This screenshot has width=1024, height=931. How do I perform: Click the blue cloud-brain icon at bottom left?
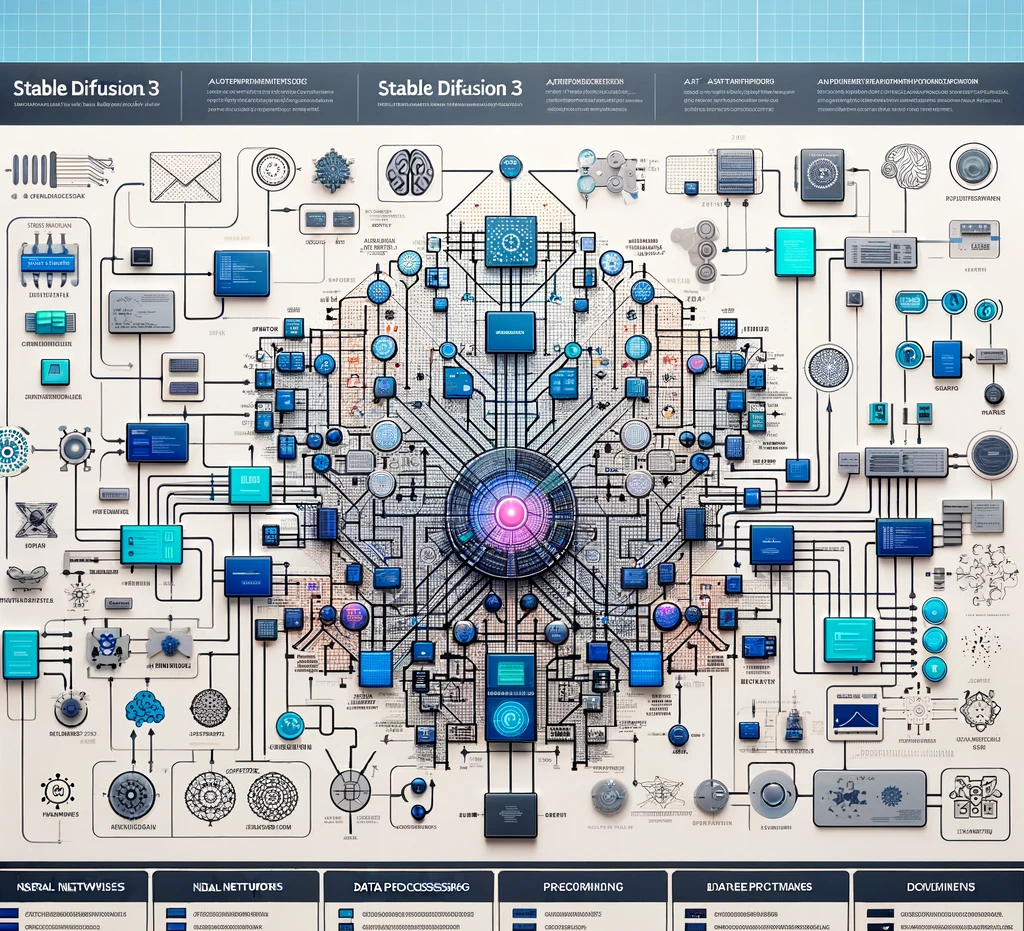click(145, 709)
